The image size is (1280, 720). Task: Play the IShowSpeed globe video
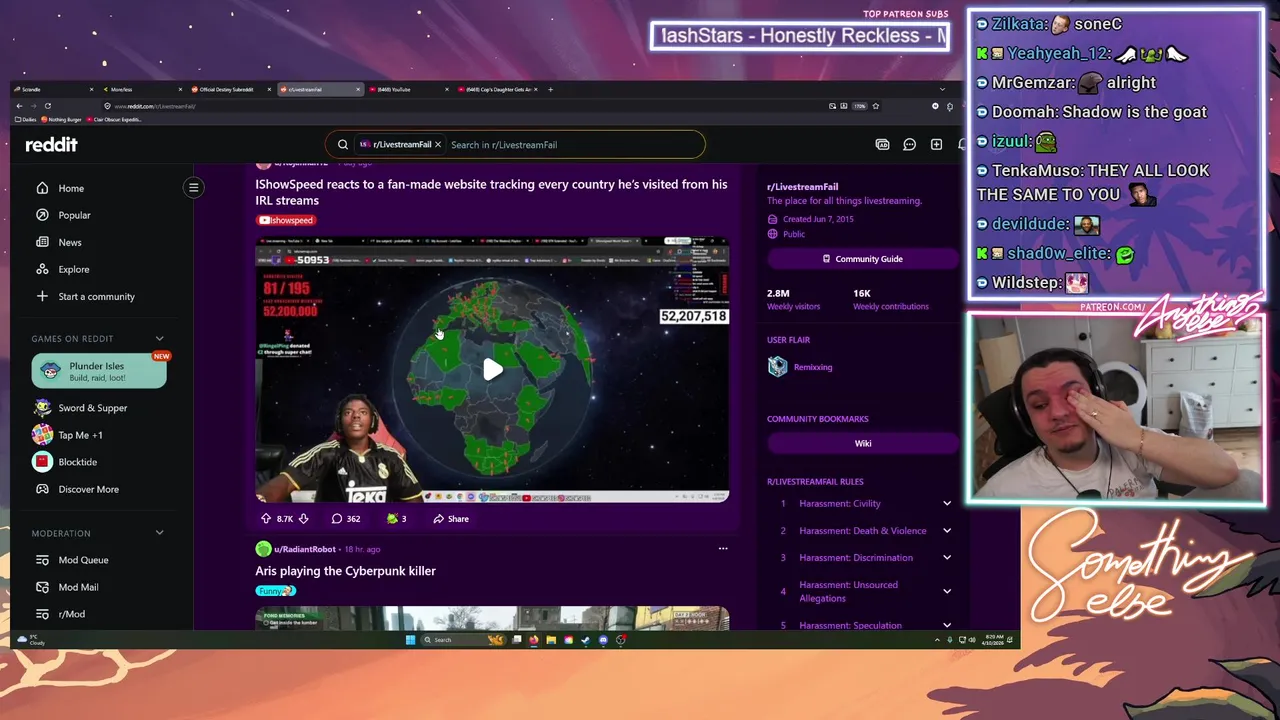pos(492,369)
